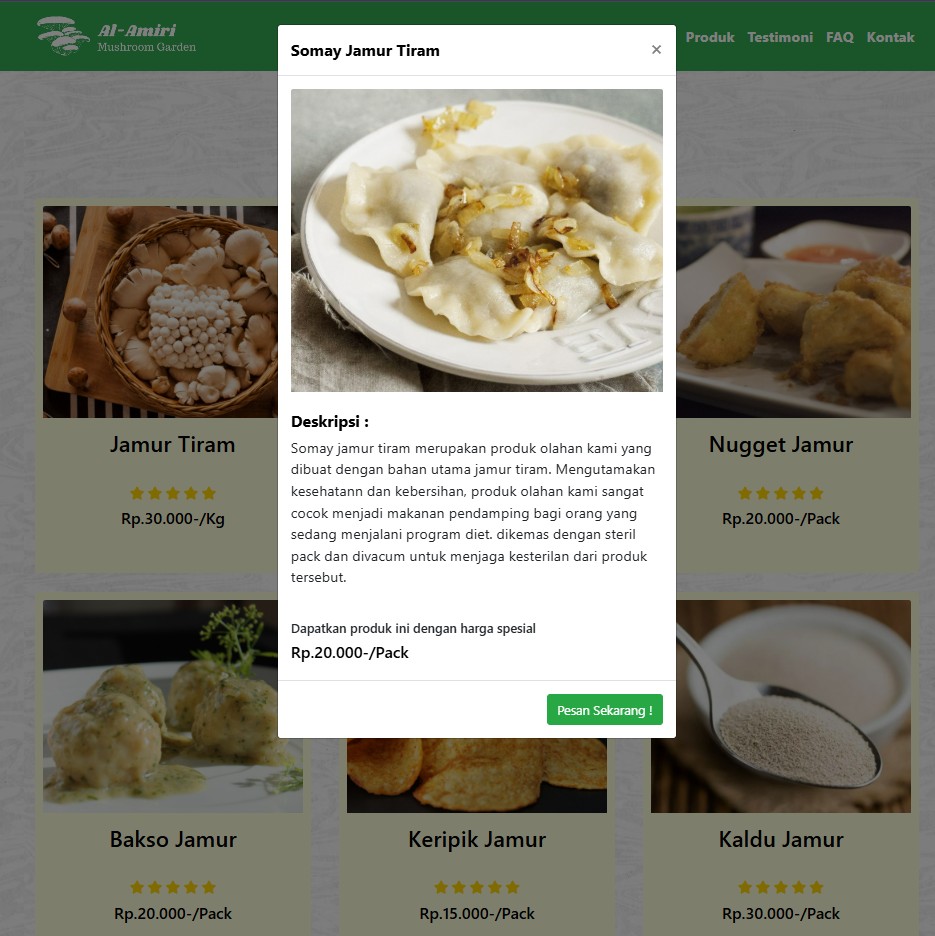Close the Somay Jamur Tiram modal
935x936 pixels.
pos(656,50)
